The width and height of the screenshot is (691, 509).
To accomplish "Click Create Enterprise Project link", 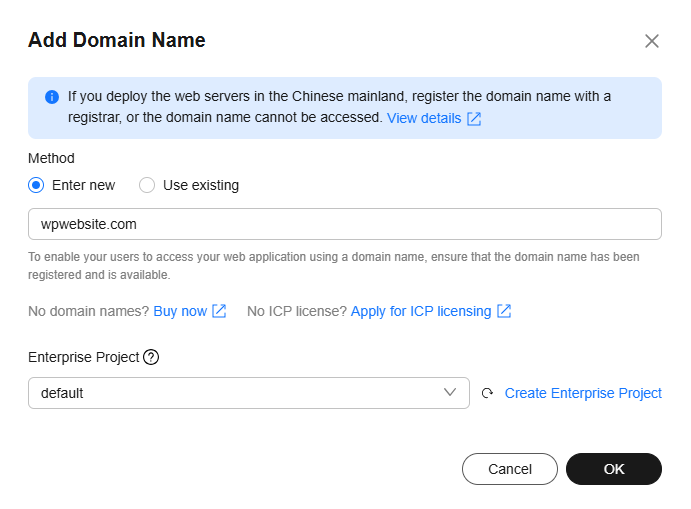I will (583, 393).
